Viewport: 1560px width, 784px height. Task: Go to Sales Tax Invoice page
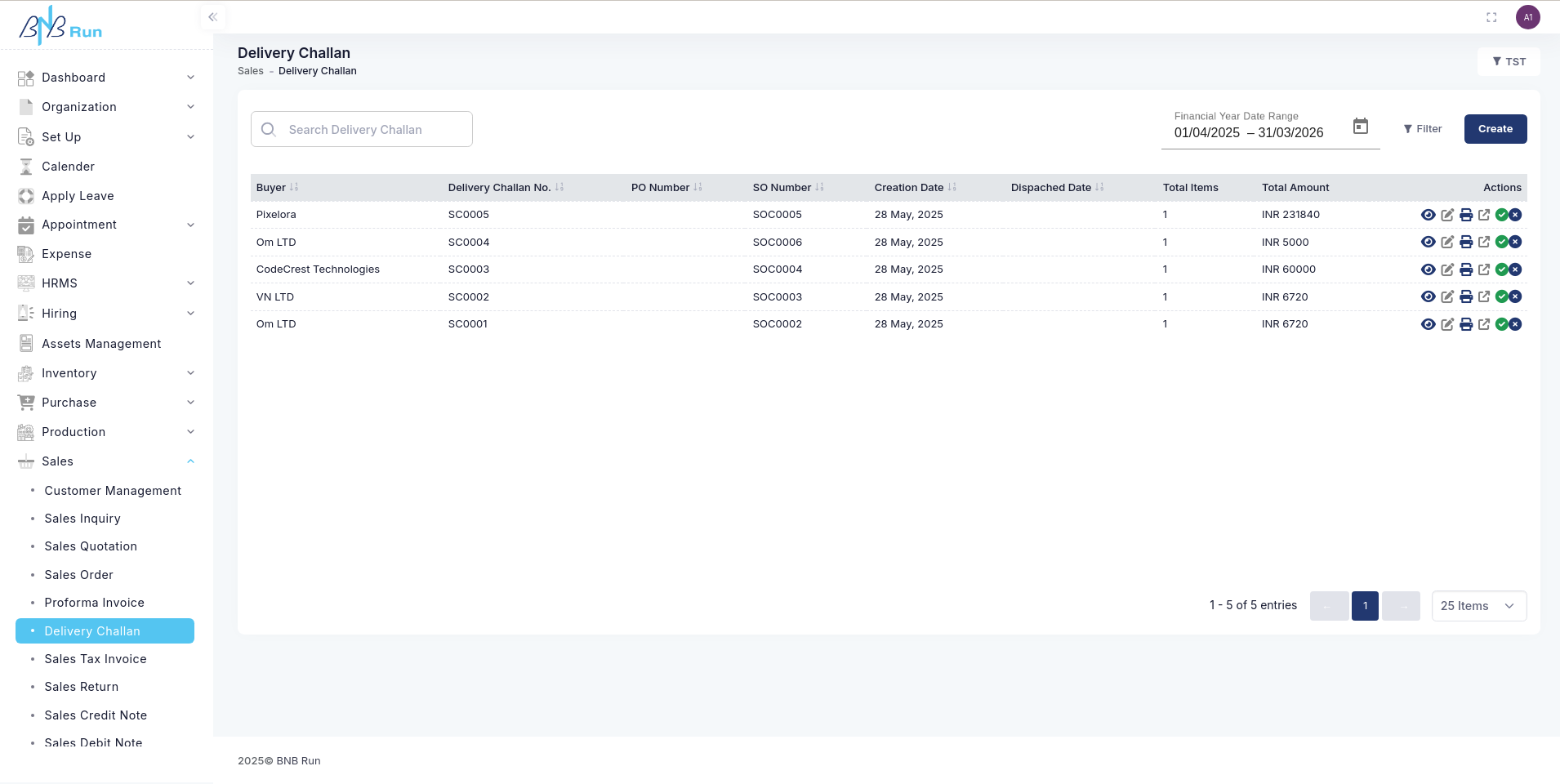pyautogui.click(x=96, y=659)
